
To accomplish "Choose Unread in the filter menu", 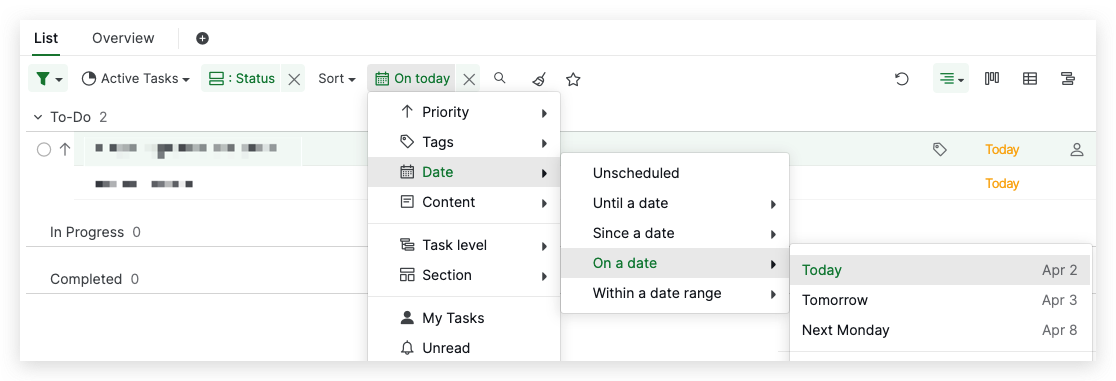I will [464, 348].
